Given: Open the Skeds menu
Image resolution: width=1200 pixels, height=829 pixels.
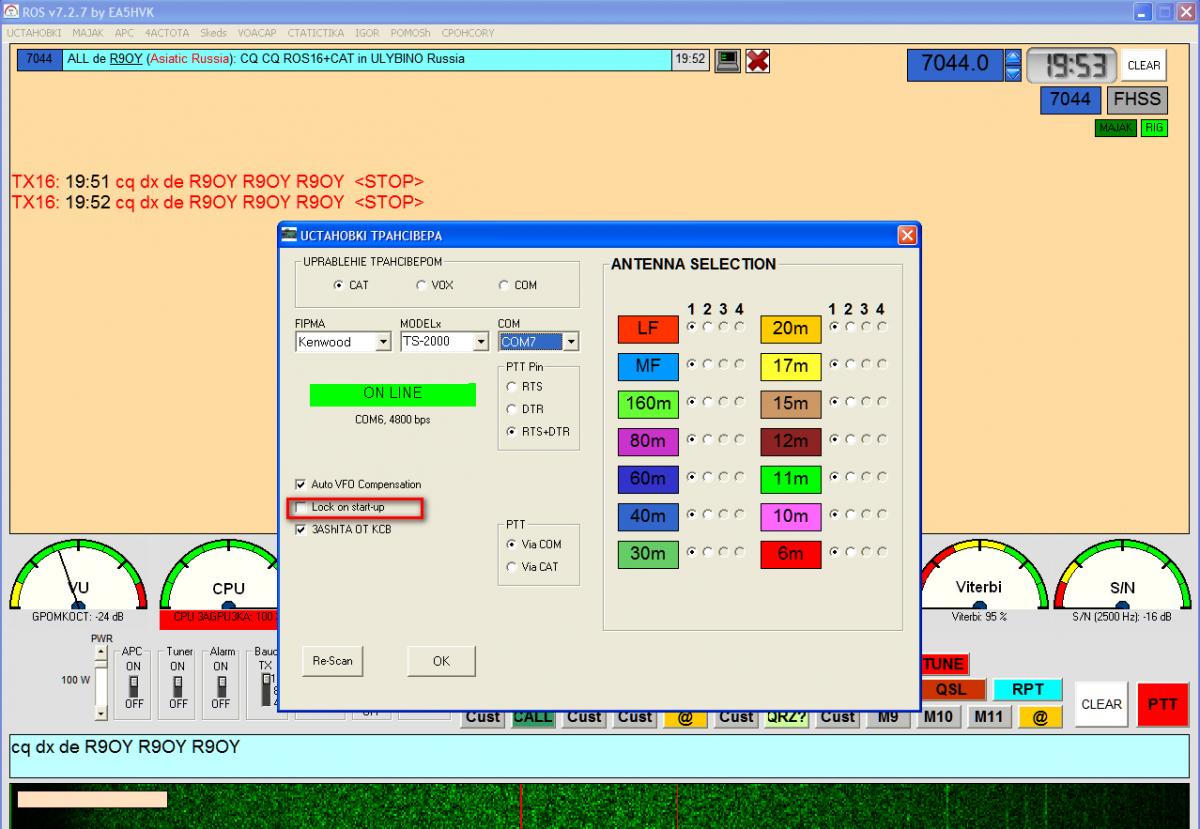Looking at the screenshot, I should coord(213,33).
